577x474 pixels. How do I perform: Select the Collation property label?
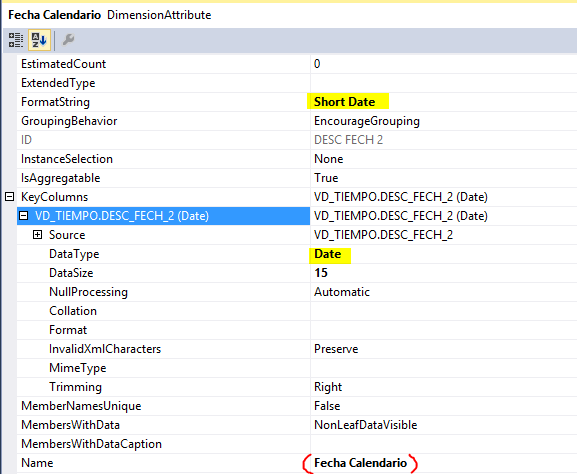pyautogui.click(x=73, y=311)
